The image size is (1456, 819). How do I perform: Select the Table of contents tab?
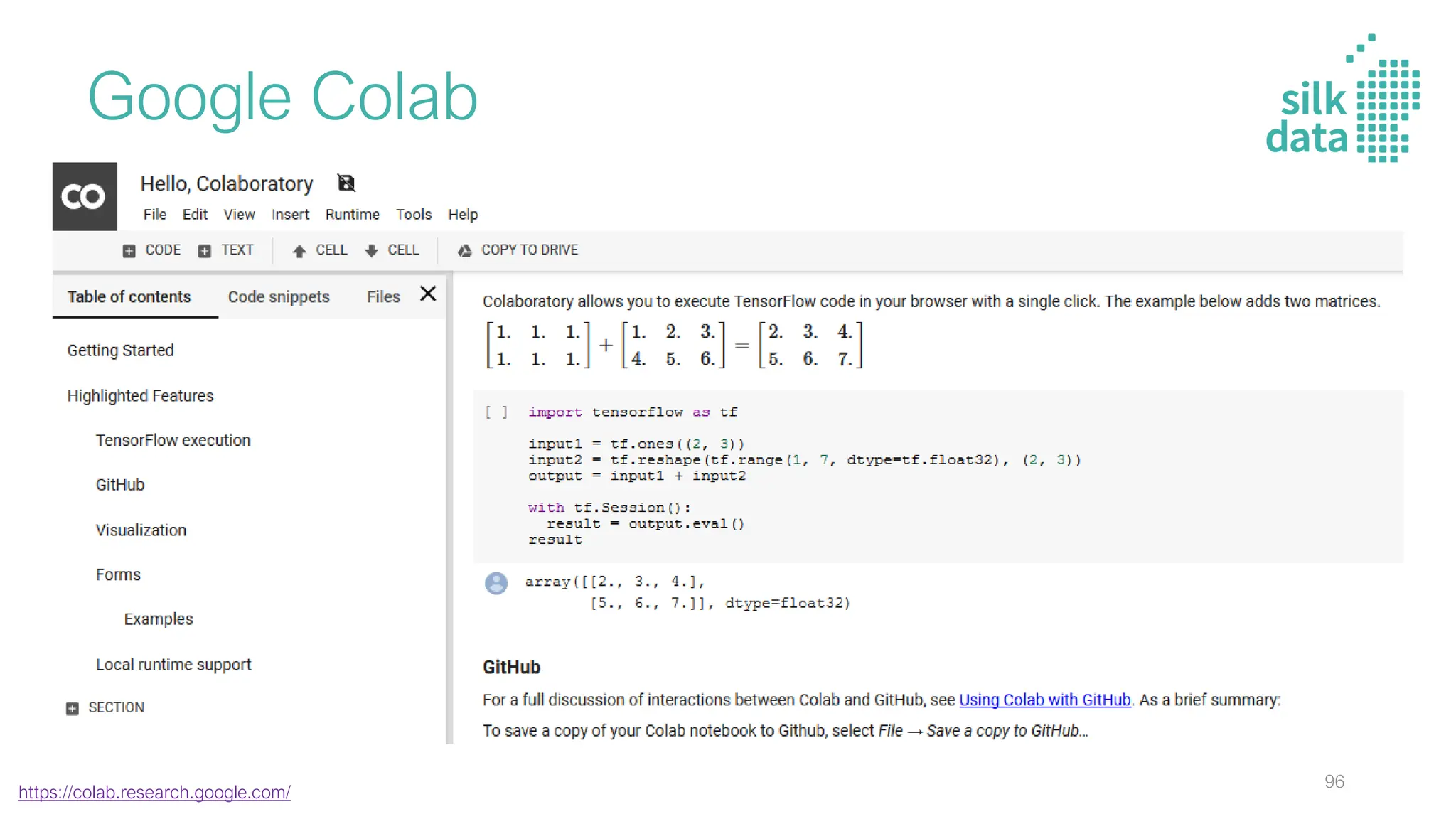tap(129, 296)
